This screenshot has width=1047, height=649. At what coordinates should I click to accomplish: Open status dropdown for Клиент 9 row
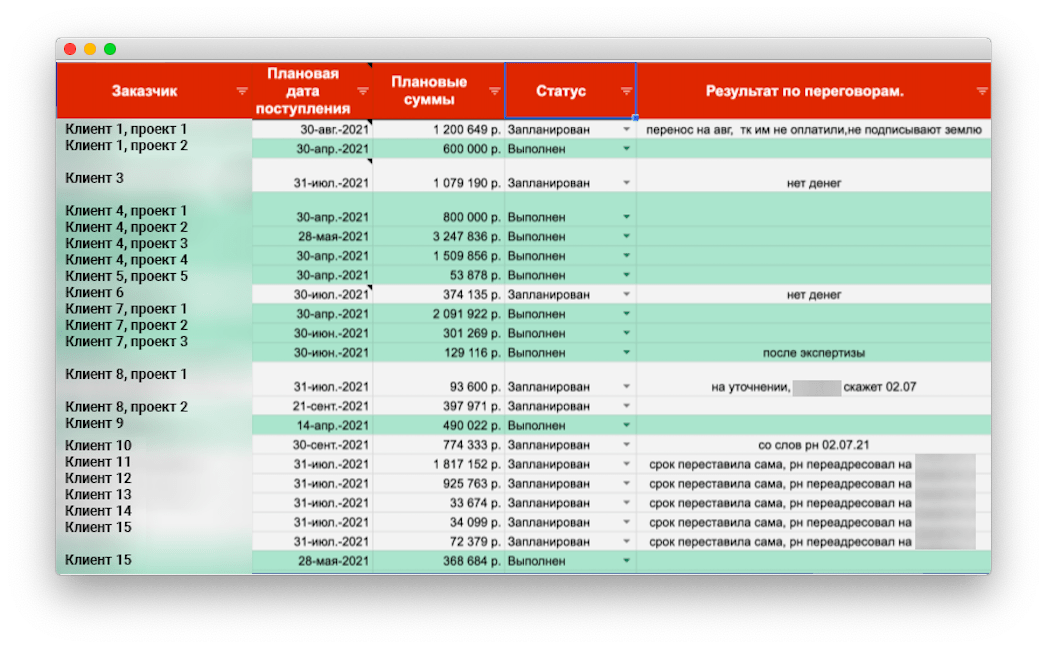[x=627, y=426]
